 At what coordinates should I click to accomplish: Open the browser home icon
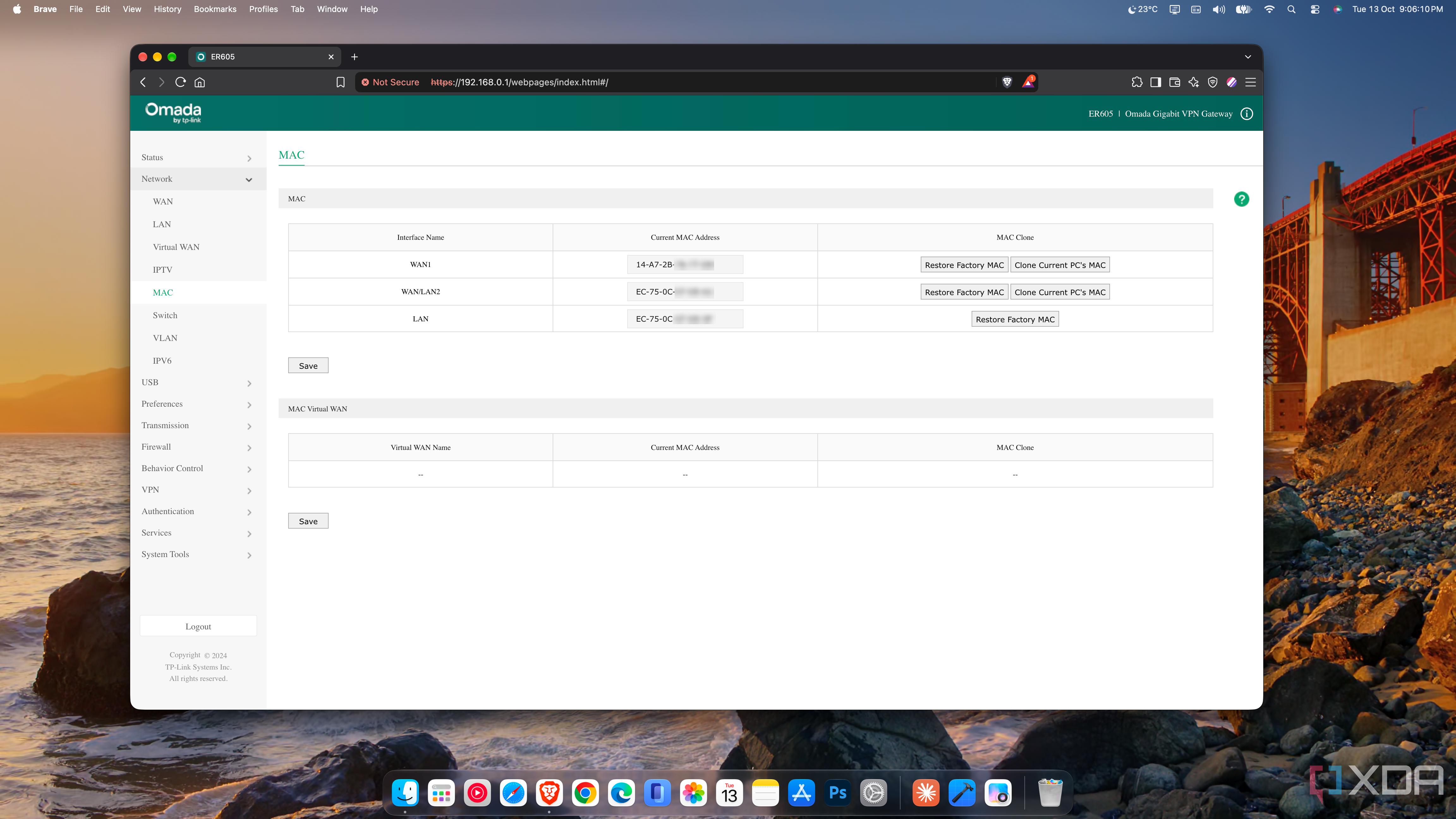[x=199, y=82]
